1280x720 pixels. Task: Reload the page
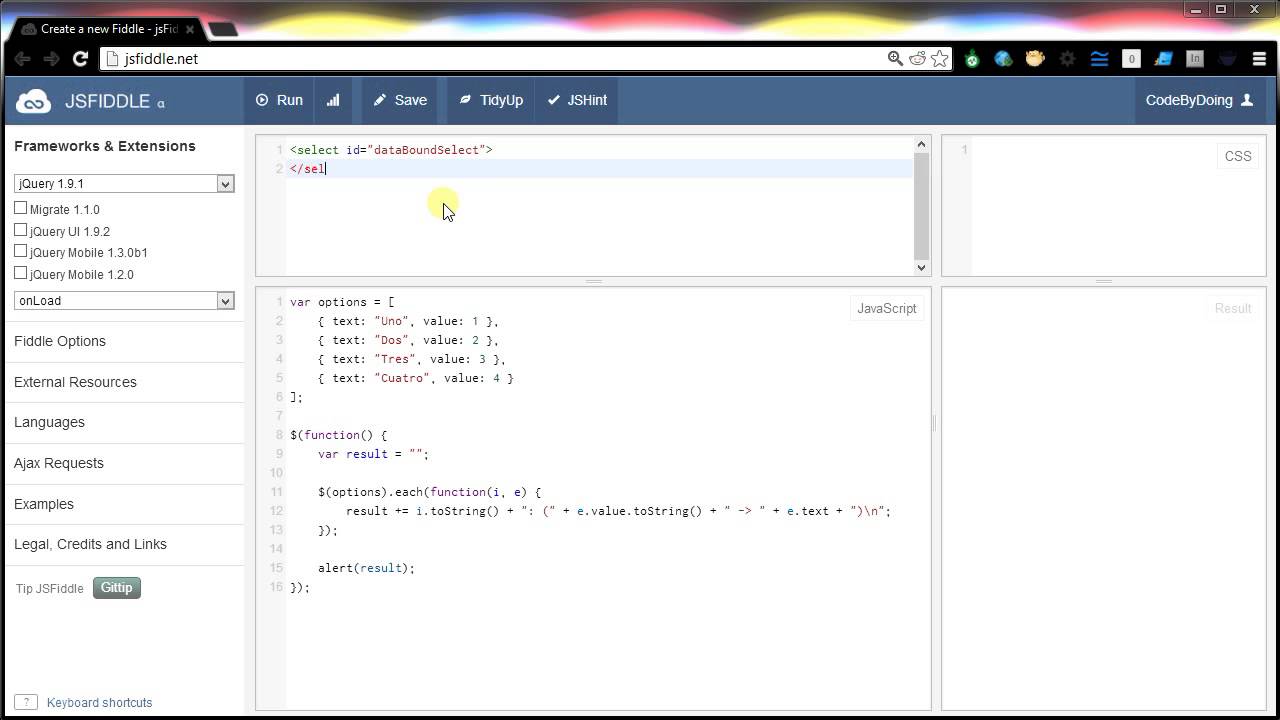coord(82,59)
